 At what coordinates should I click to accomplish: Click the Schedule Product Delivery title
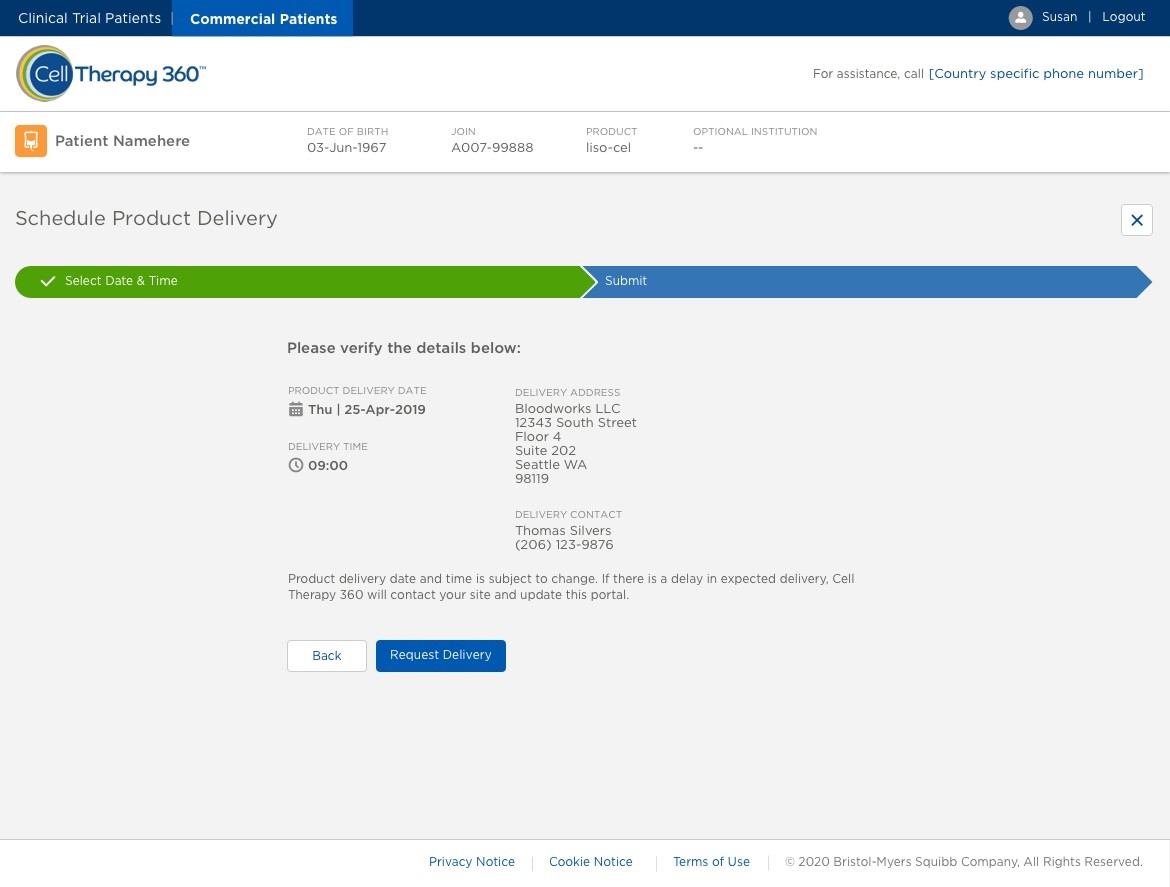(146, 219)
